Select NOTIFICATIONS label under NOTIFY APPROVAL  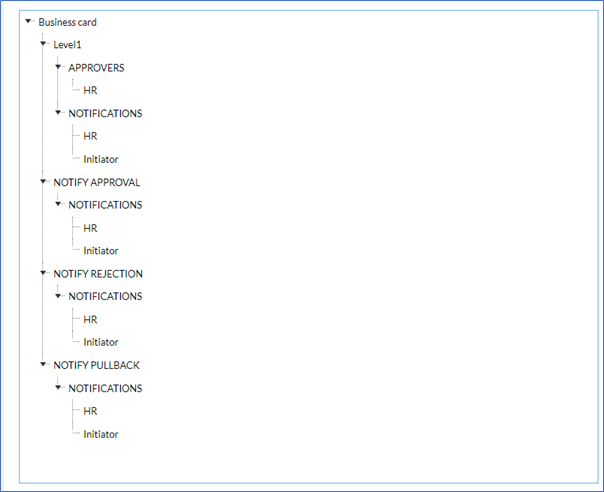(x=105, y=205)
